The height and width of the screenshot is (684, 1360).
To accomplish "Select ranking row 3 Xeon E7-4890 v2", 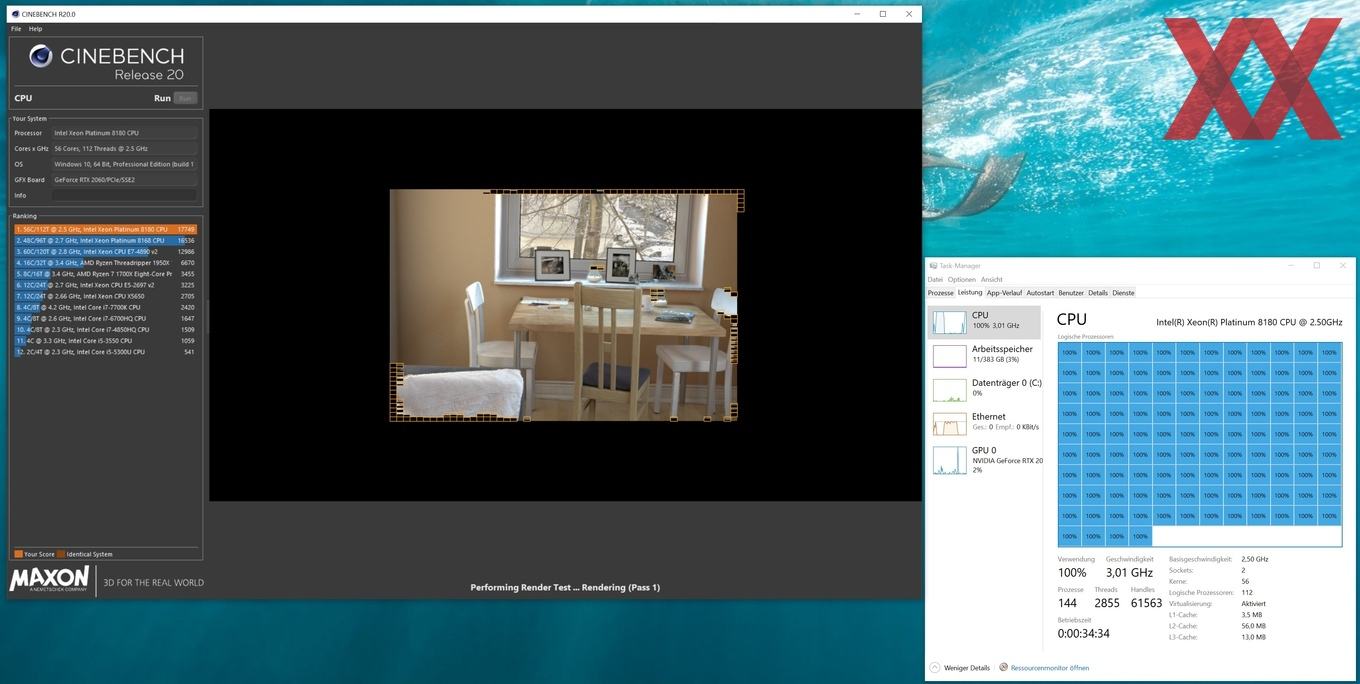I will coord(105,251).
